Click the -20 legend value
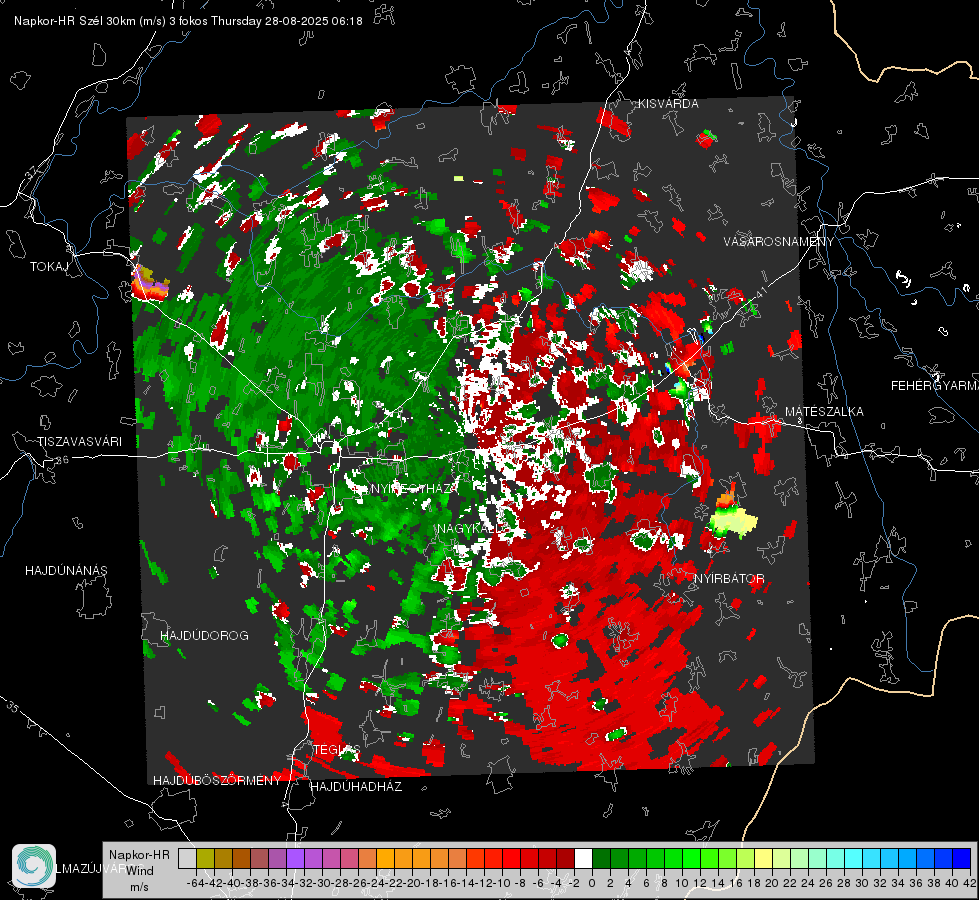Screen dimensions: 979x900 [x=412, y=883]
